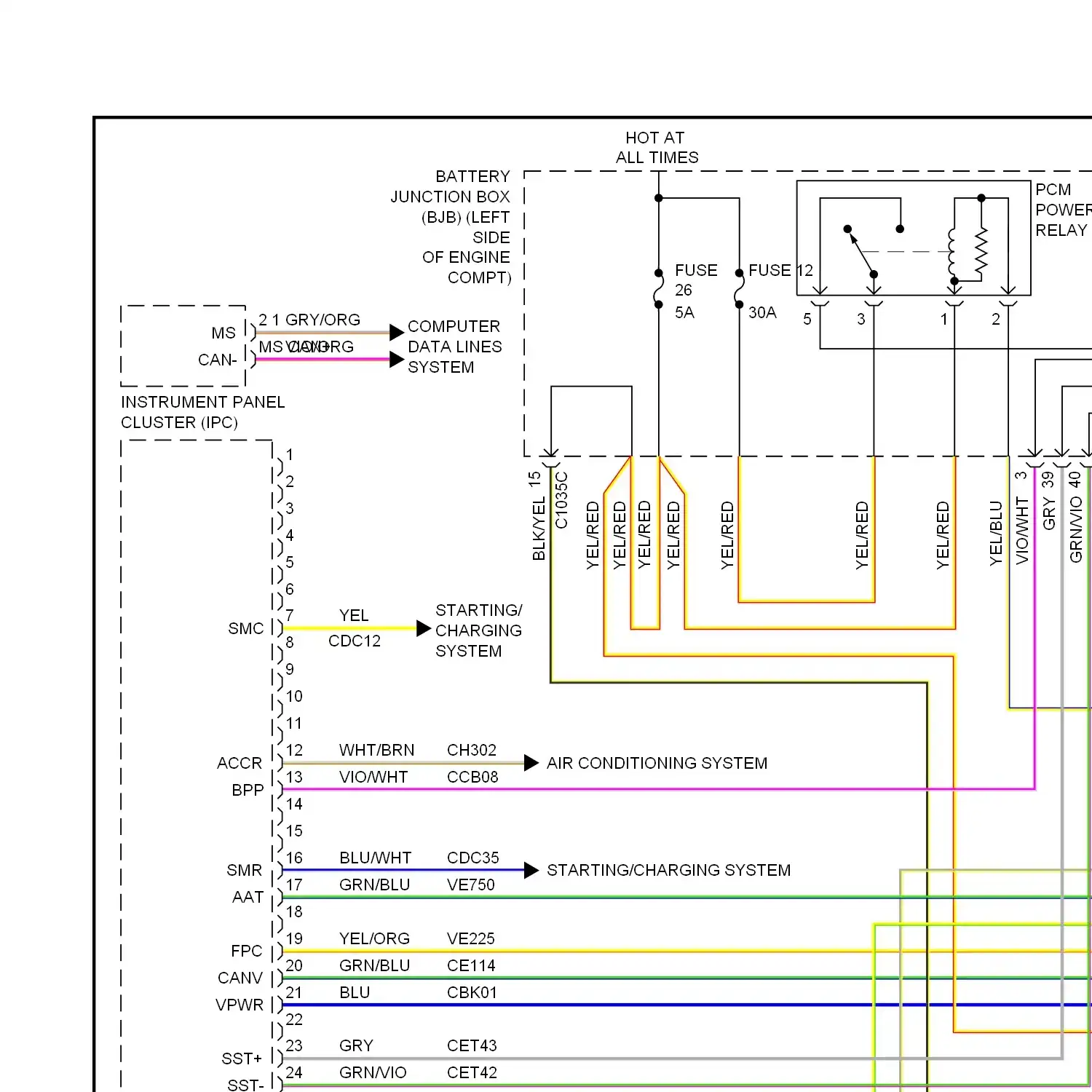Select the BATTERY JUNCTION BOX label text

tap(451, 227)
